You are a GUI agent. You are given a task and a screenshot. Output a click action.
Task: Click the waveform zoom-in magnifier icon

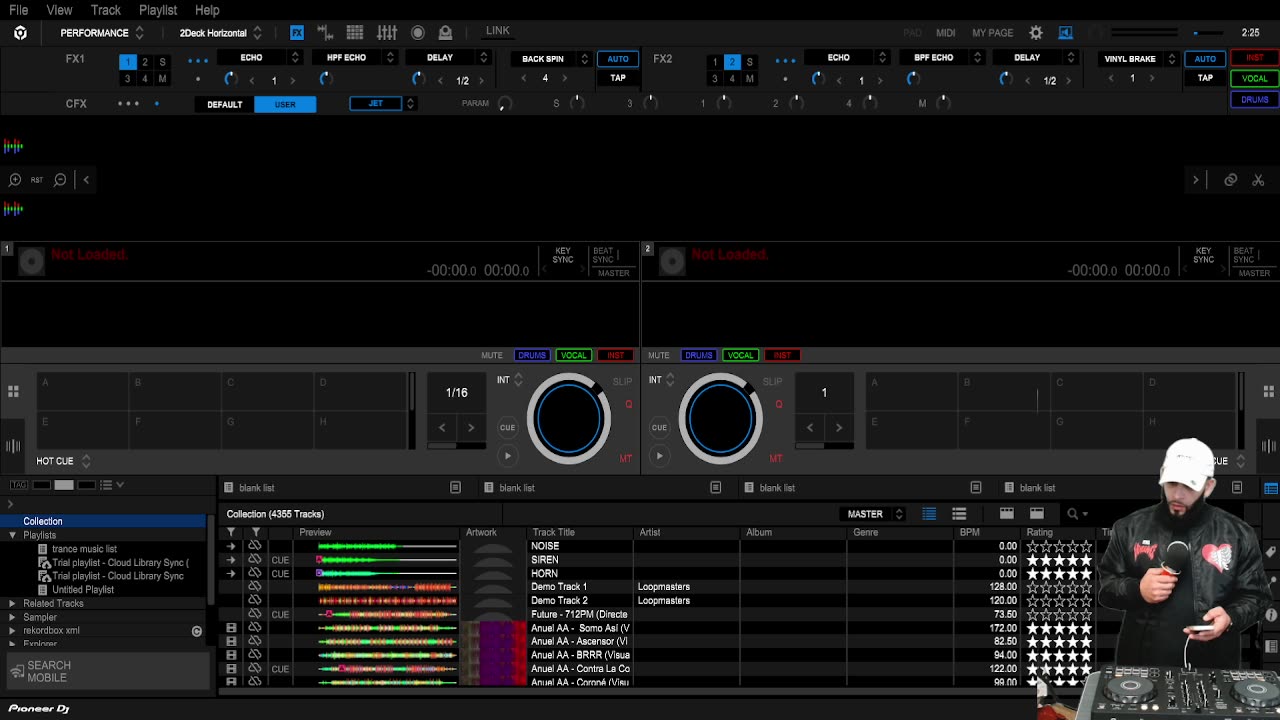(14, 180)
